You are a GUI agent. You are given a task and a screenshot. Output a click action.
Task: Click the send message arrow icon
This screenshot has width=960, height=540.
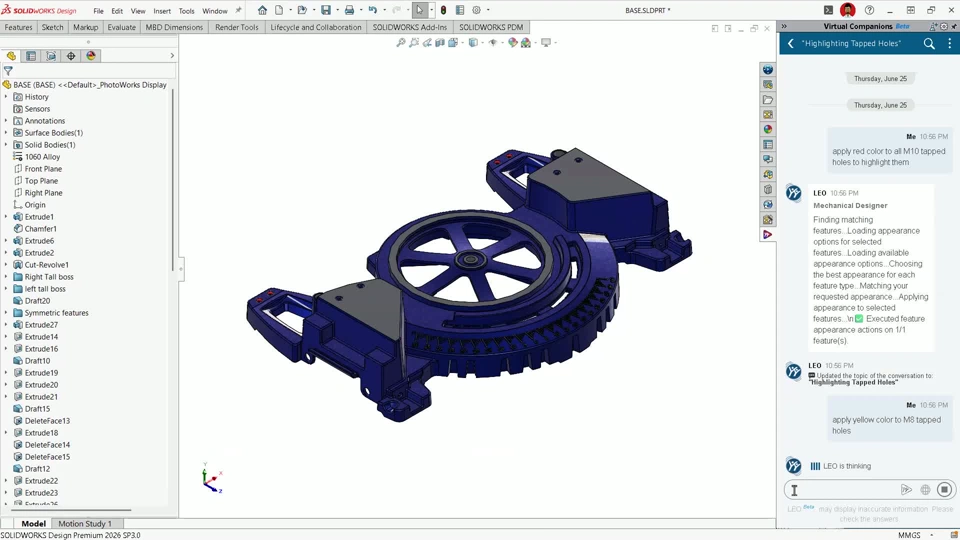[x=906, y=490]
